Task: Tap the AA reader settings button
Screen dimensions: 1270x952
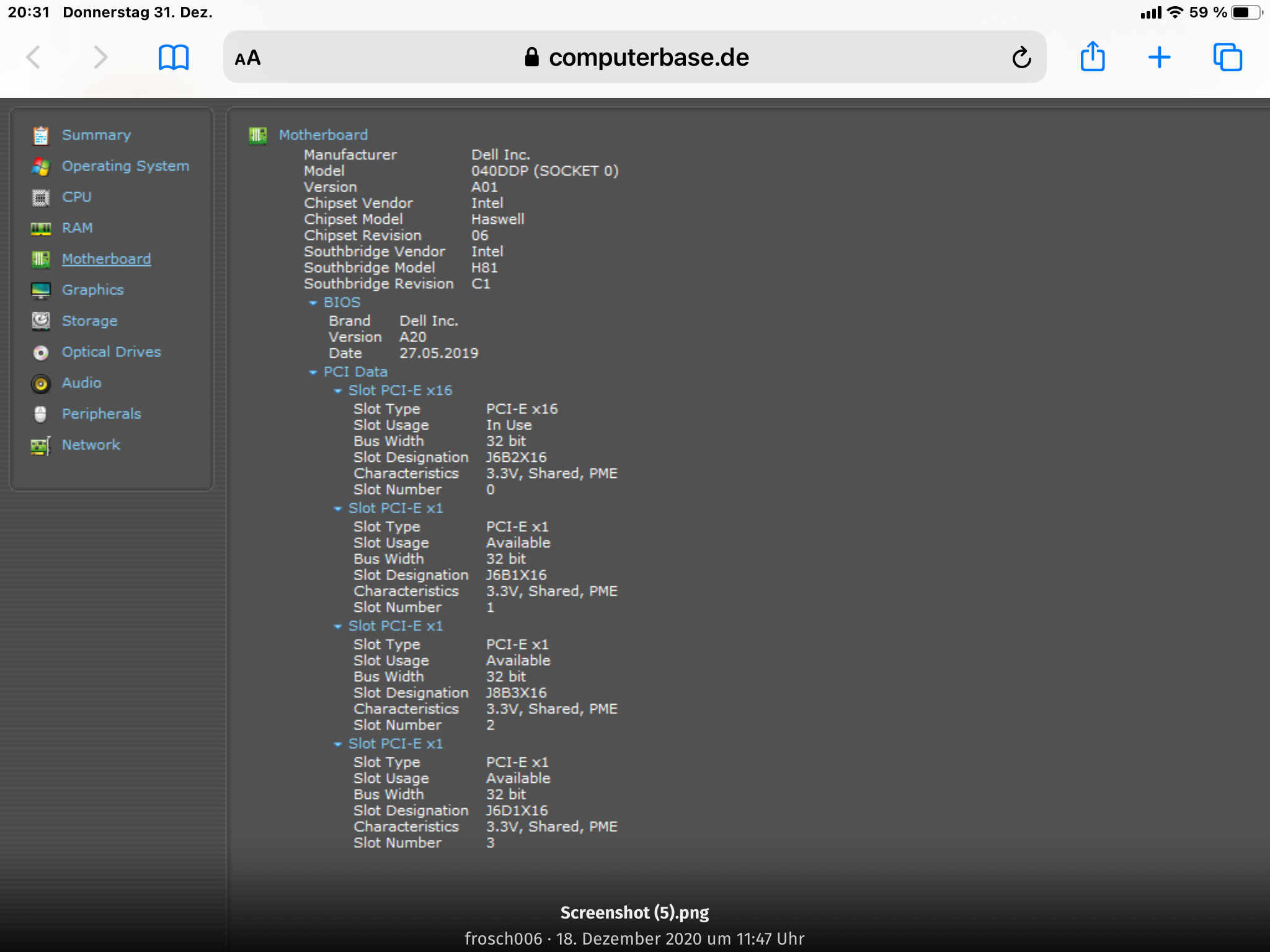Action: pyautogui.click(x=247, y=58)
